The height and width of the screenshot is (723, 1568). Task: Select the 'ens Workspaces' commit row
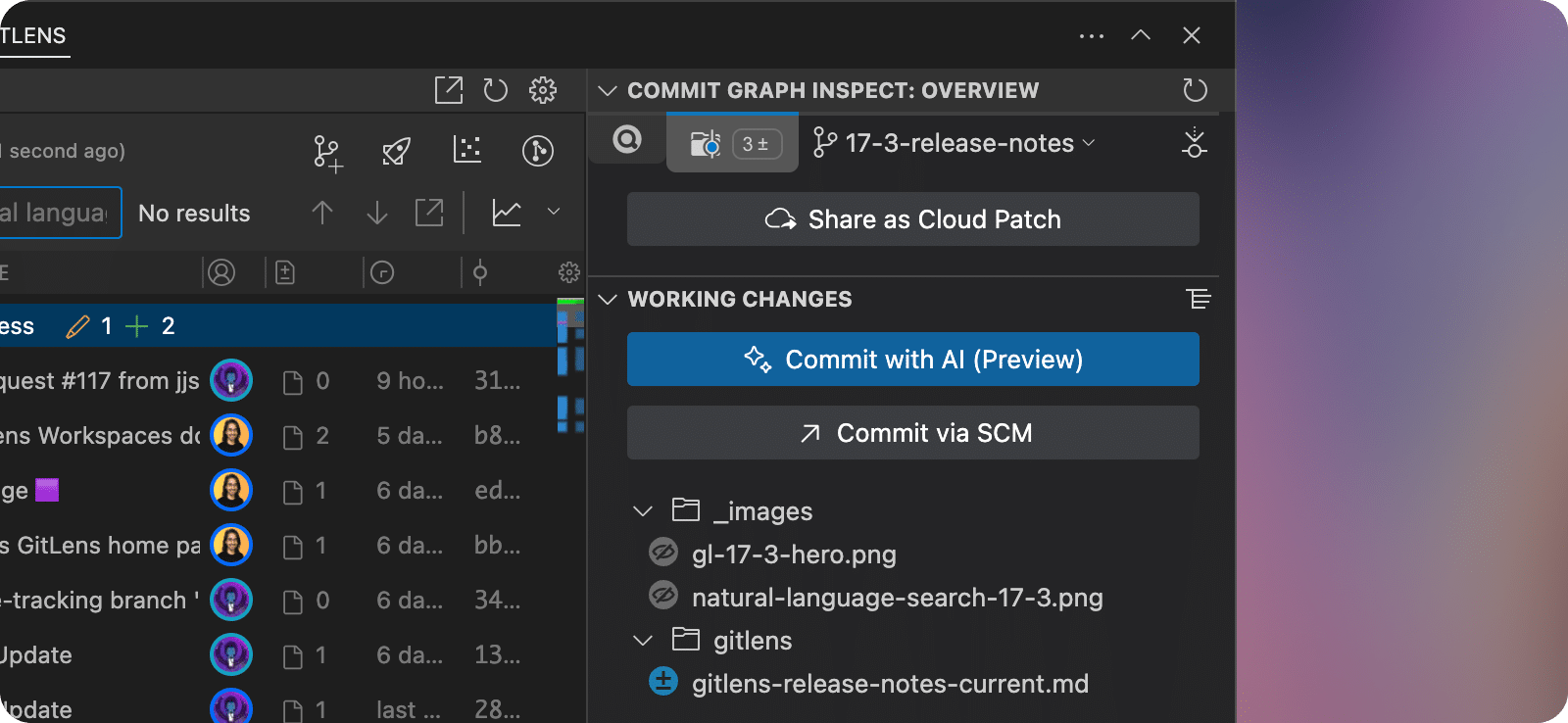pyautogui.click(x=278, y=435)
